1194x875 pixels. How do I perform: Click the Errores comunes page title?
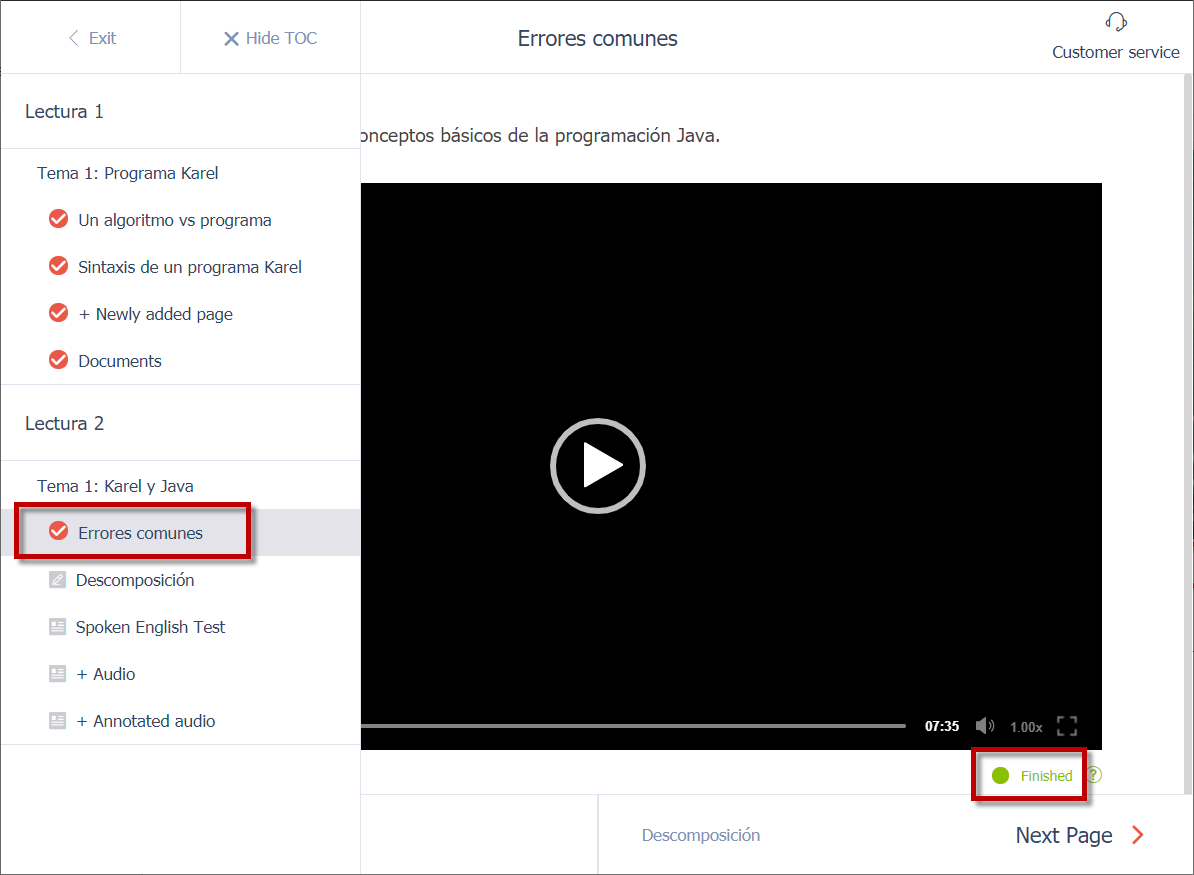point(598,38)
